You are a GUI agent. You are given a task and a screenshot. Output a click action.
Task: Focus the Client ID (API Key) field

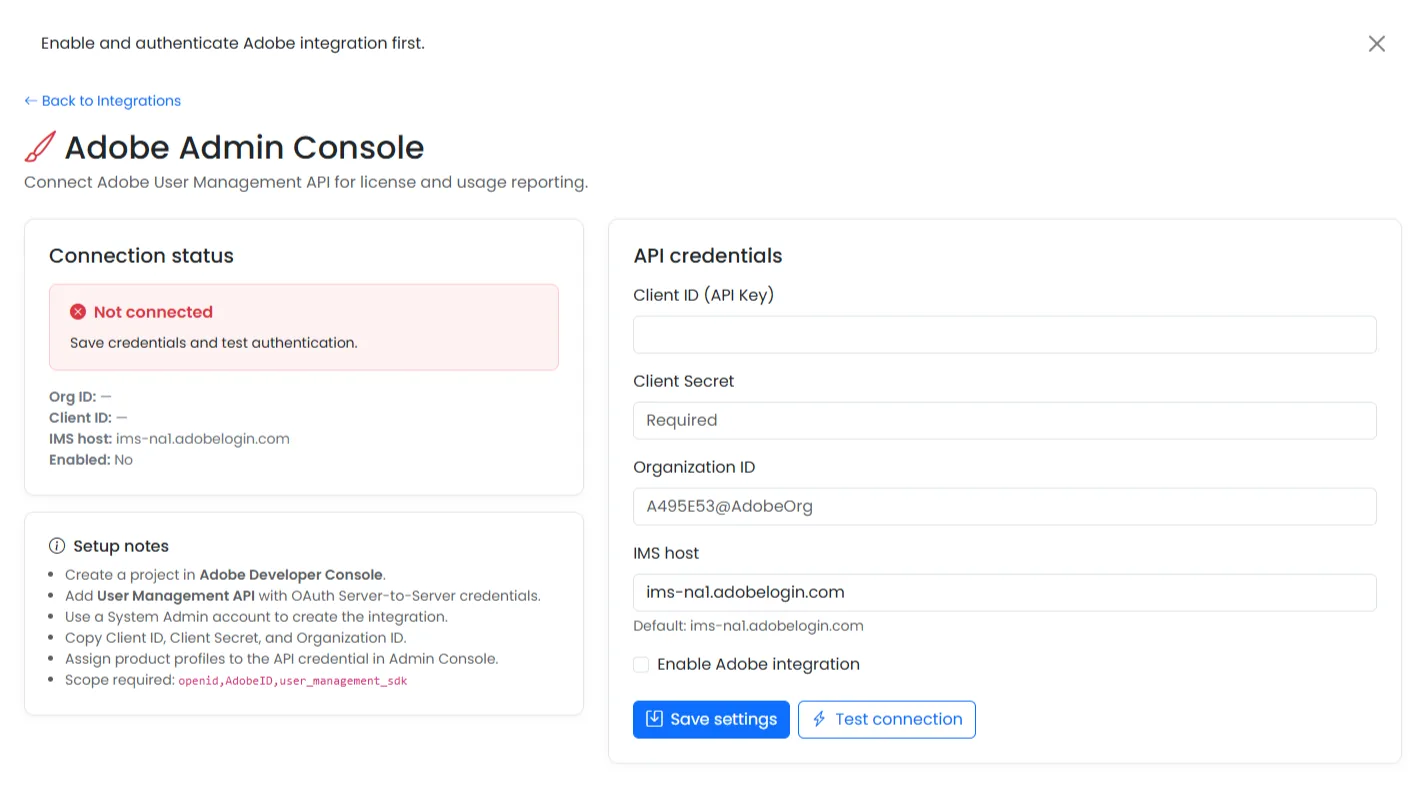tap(1005, 334)
